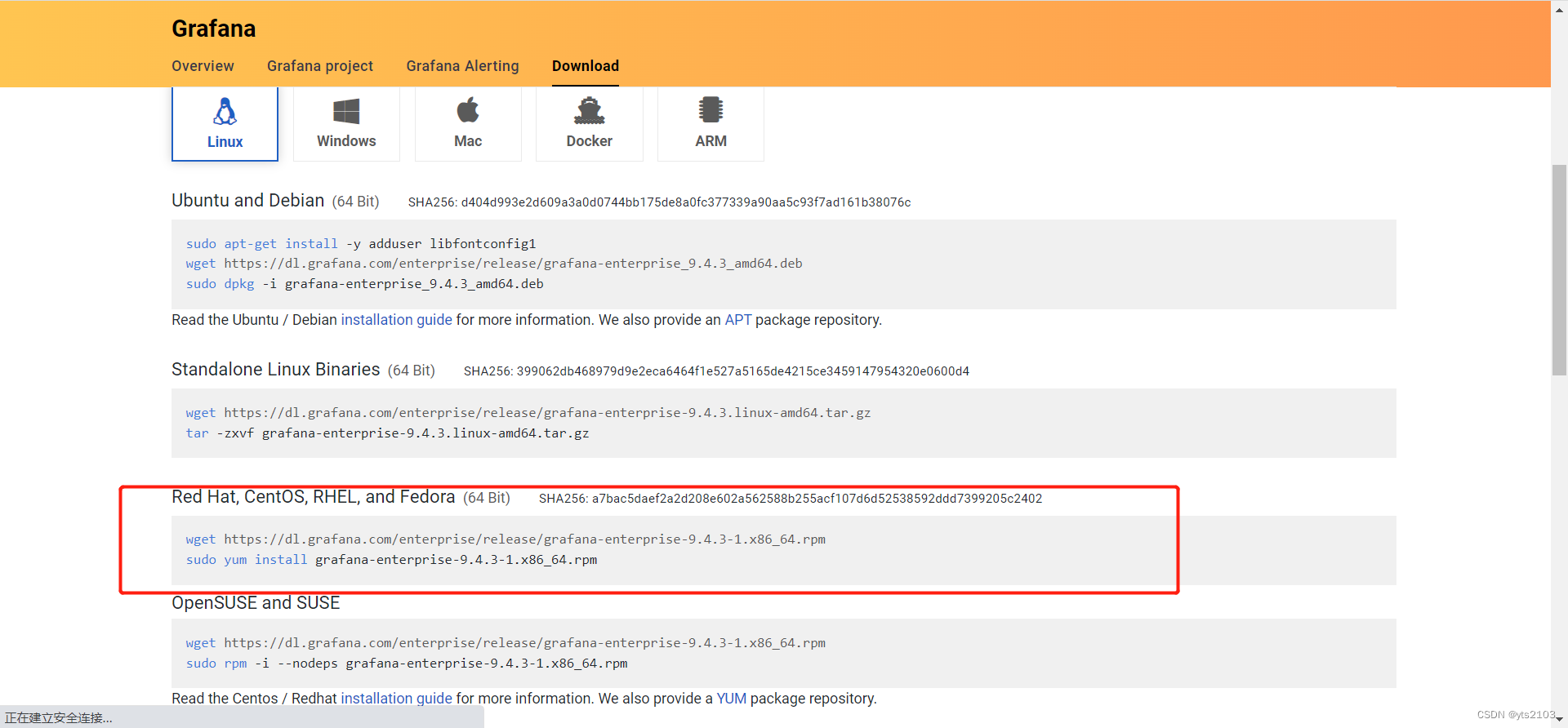Select the Linux penguin icon
This screenshot has height=728, width=1568.
[225, 111]
